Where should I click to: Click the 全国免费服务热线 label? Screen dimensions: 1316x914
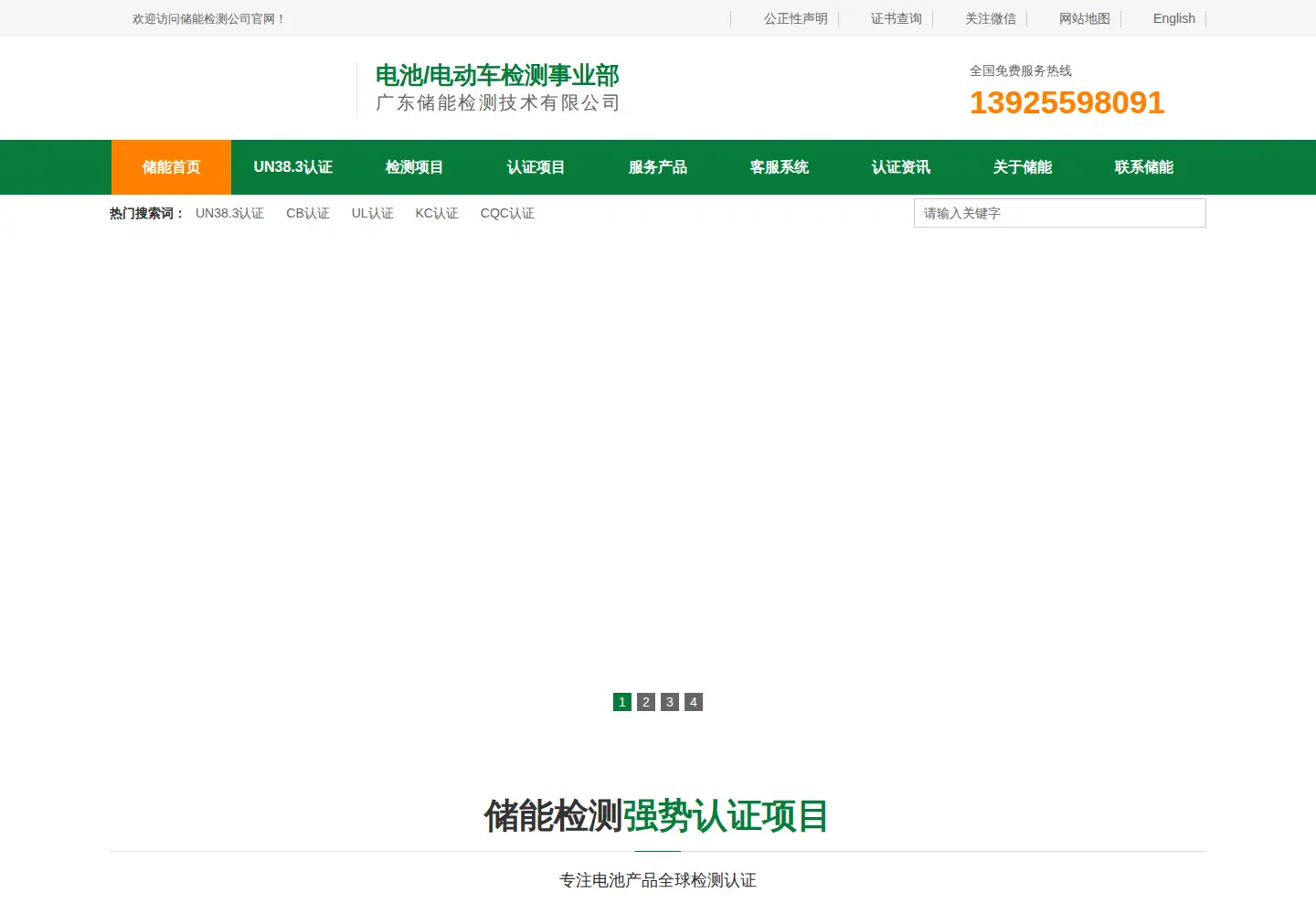pos(1020,70)
